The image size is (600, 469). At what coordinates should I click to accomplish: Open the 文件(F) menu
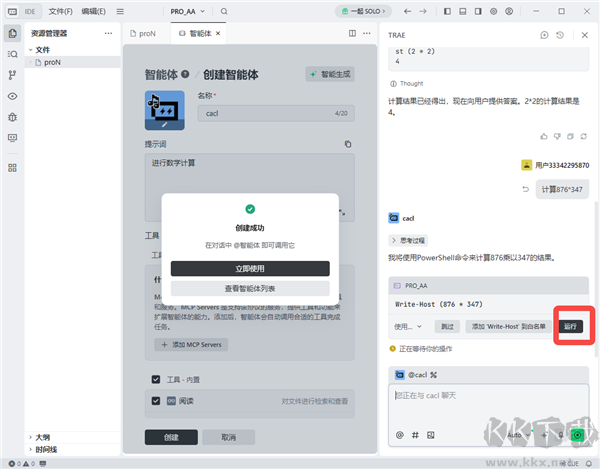60,11
